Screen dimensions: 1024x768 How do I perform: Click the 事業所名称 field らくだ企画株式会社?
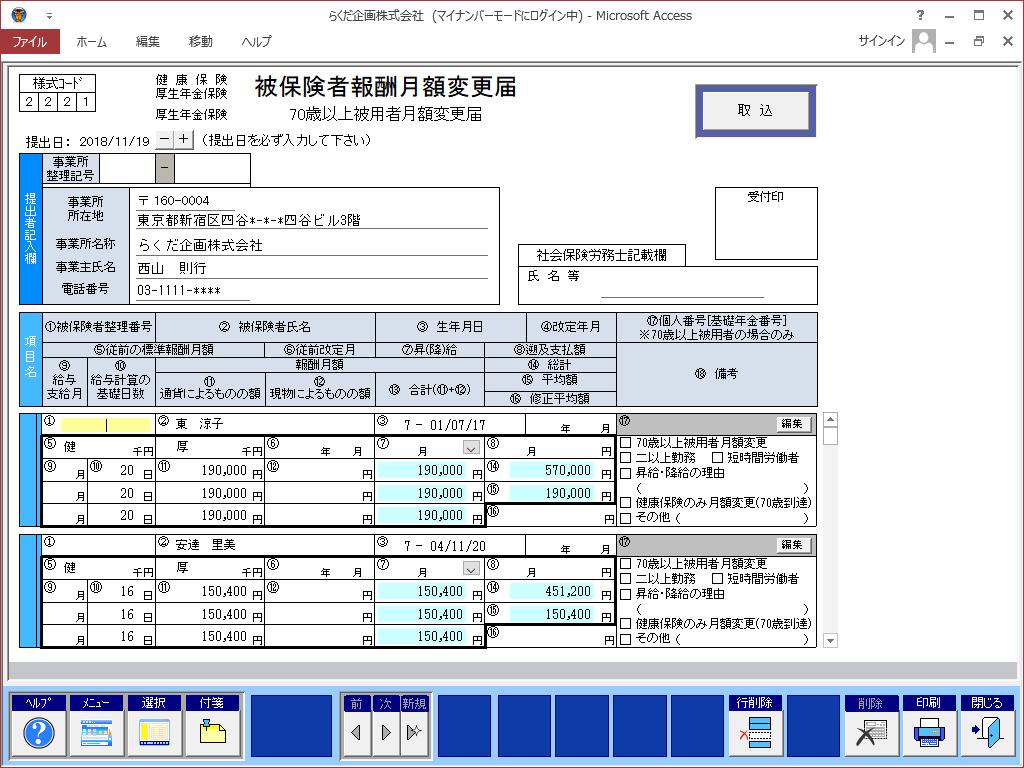[x=312, y=245]
